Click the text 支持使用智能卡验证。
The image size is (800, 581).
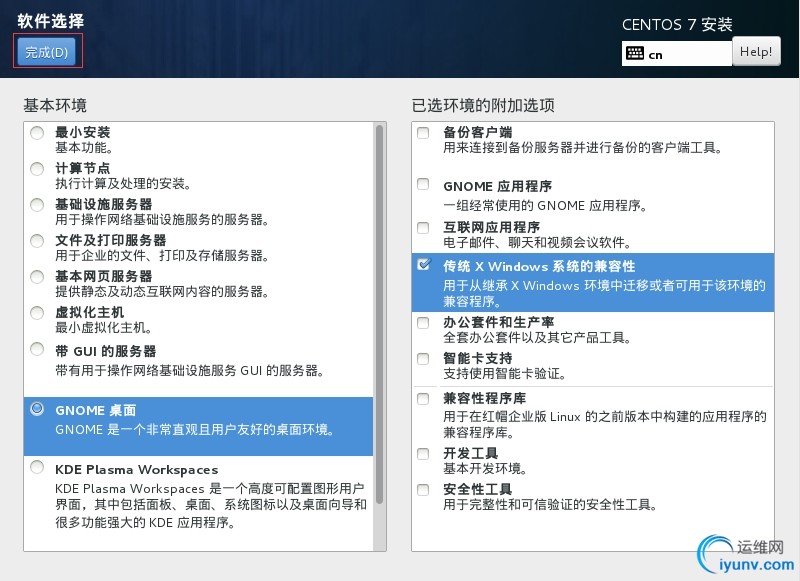505,374
